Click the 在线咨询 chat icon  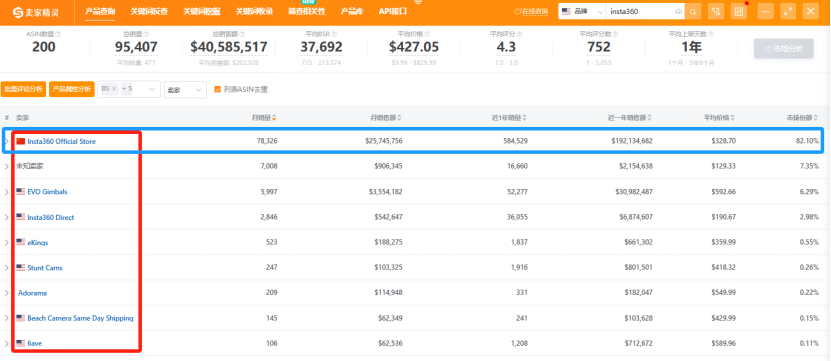518,11
